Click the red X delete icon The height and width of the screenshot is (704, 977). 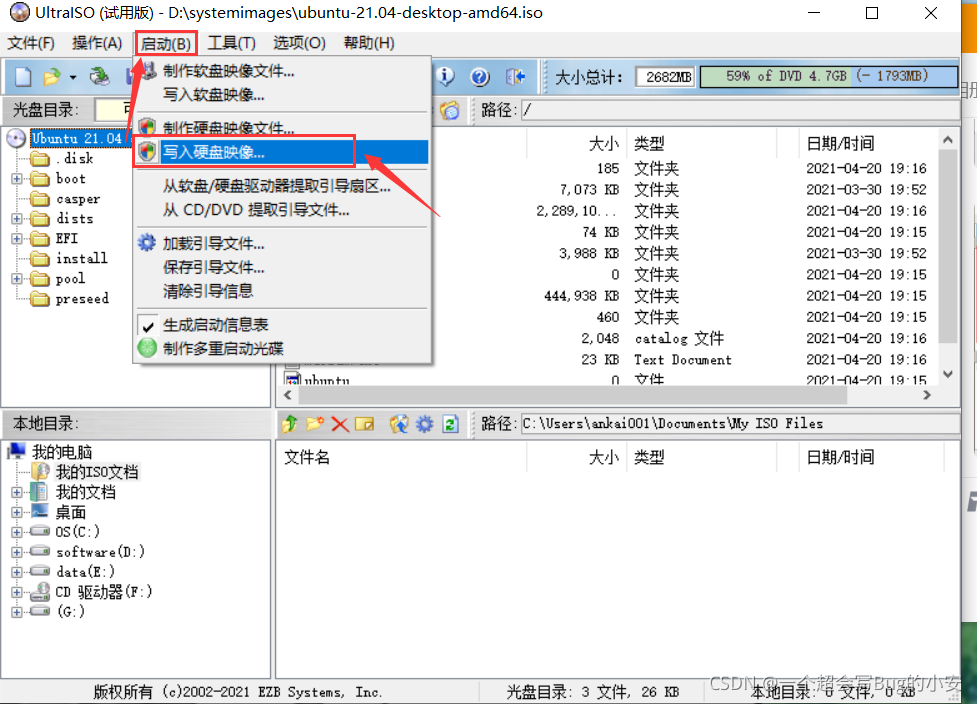pos(340,424)
